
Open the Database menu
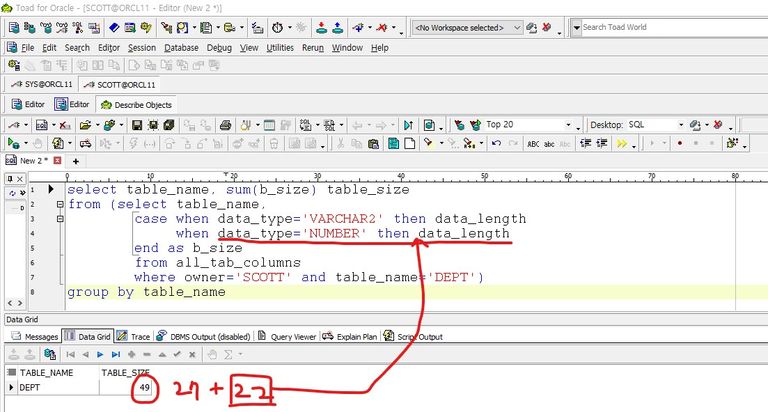point(181,48)
